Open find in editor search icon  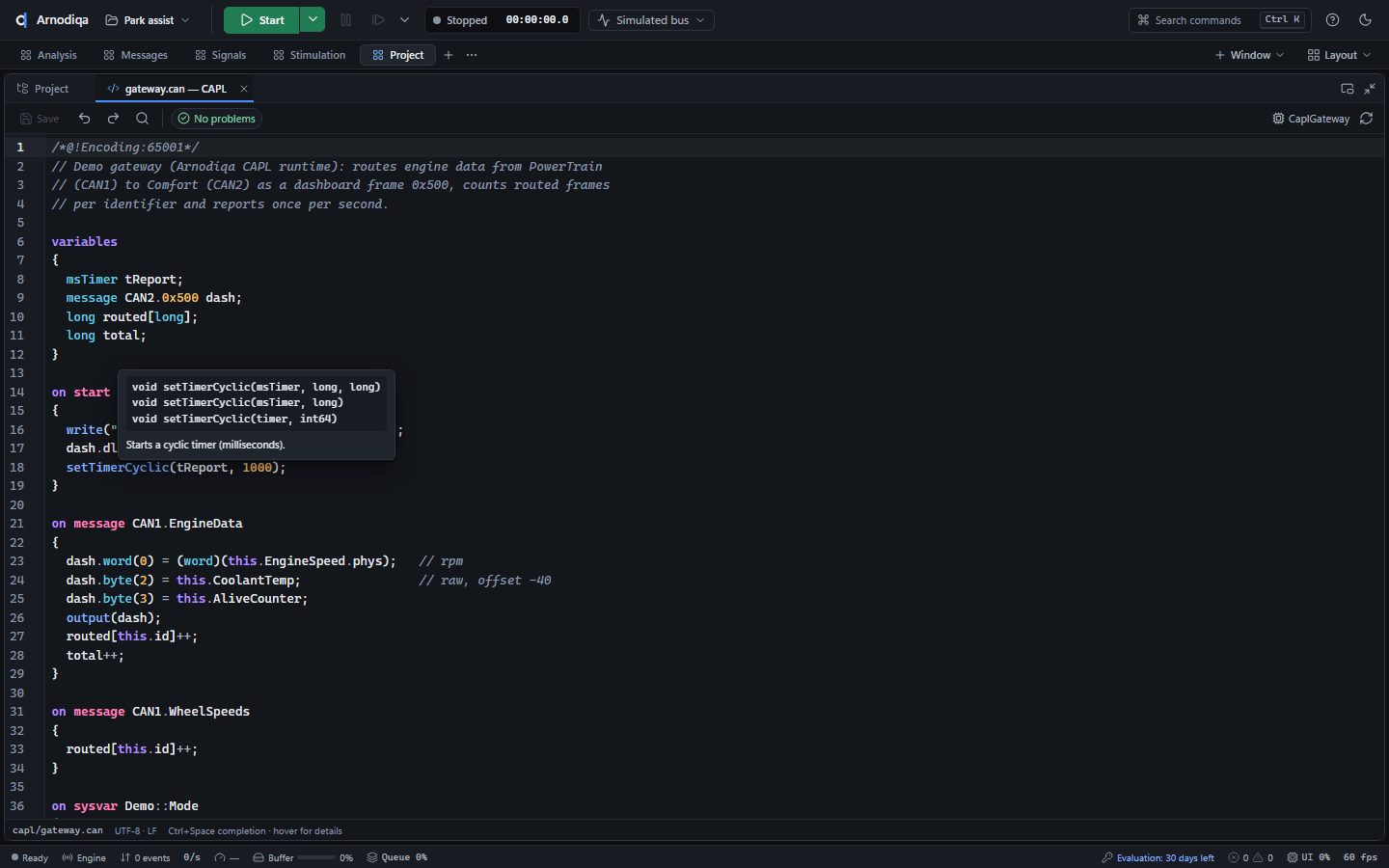(x=142, y=119)
